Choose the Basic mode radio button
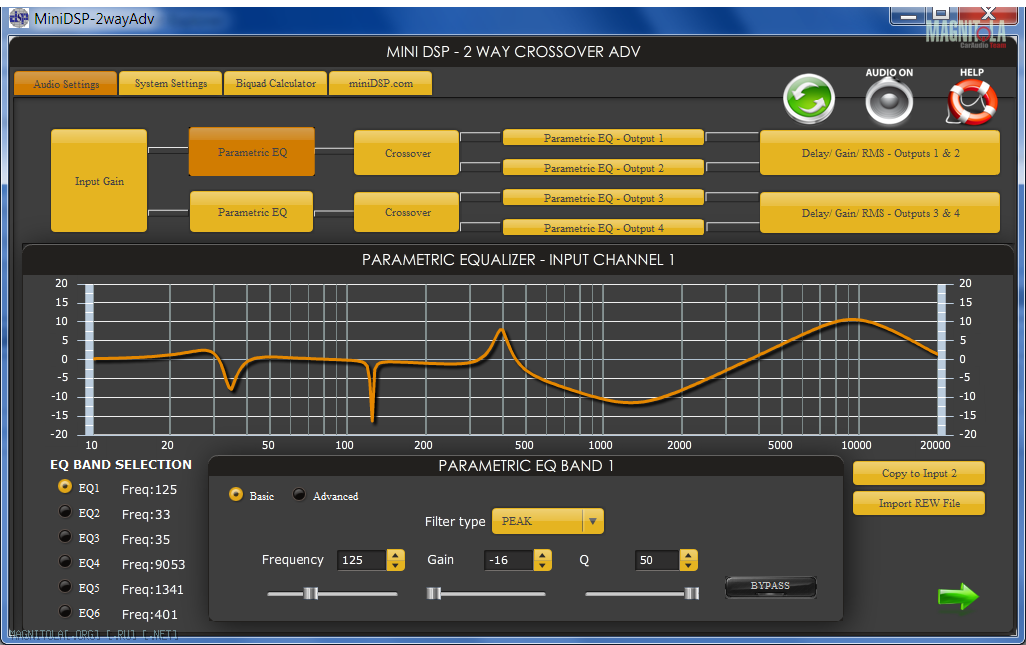Image resolution: width=1026 pixels, height=645 pixels. (236, 494)
